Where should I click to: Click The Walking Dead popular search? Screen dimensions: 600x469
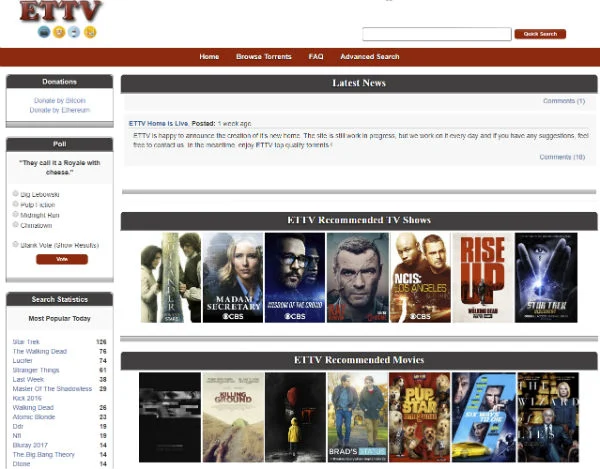(40, 351)
